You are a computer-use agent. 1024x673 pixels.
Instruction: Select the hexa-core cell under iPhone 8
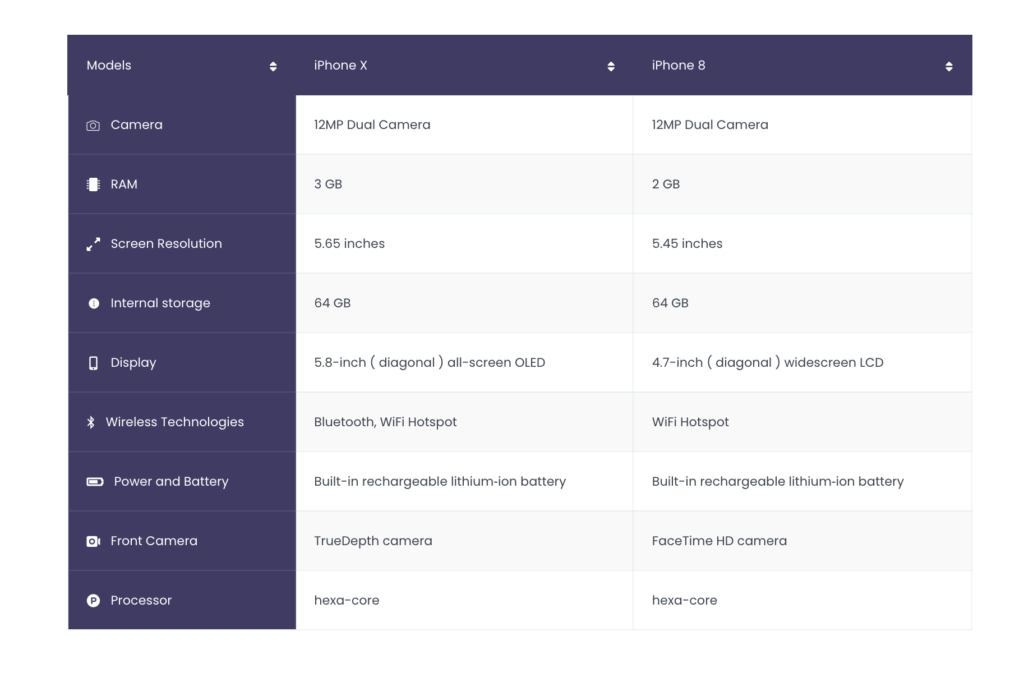coord(686,600)
